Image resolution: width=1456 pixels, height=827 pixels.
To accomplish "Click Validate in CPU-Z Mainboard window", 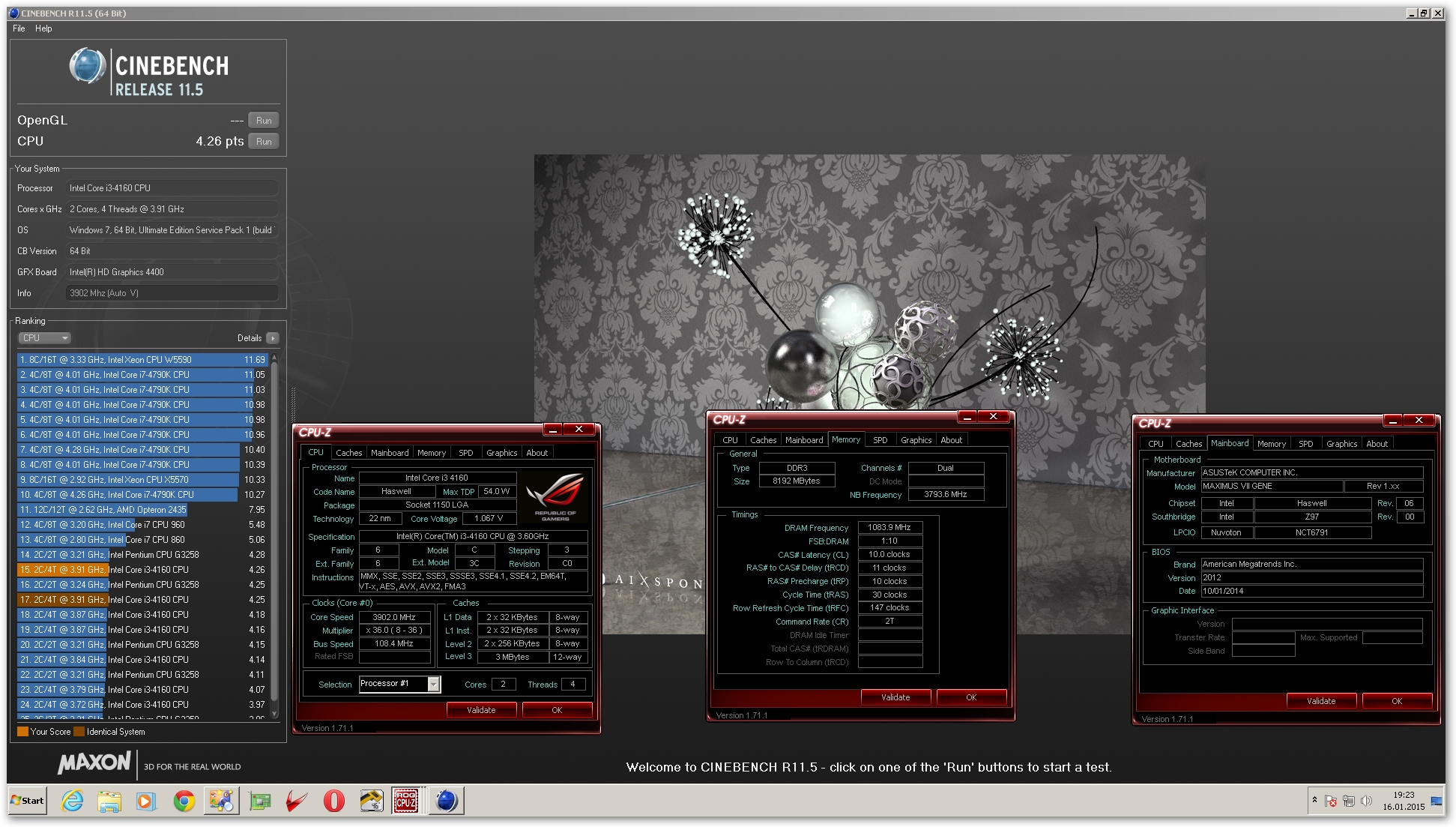I will pyautogui.click(x=1321, y=701).
